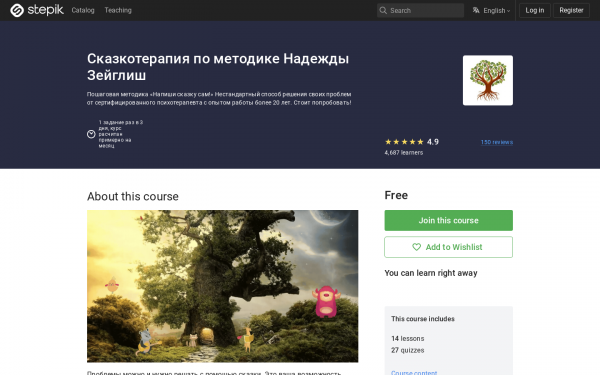Open the Teaching menu item
The image size is (600, 375).
point(118,10)
